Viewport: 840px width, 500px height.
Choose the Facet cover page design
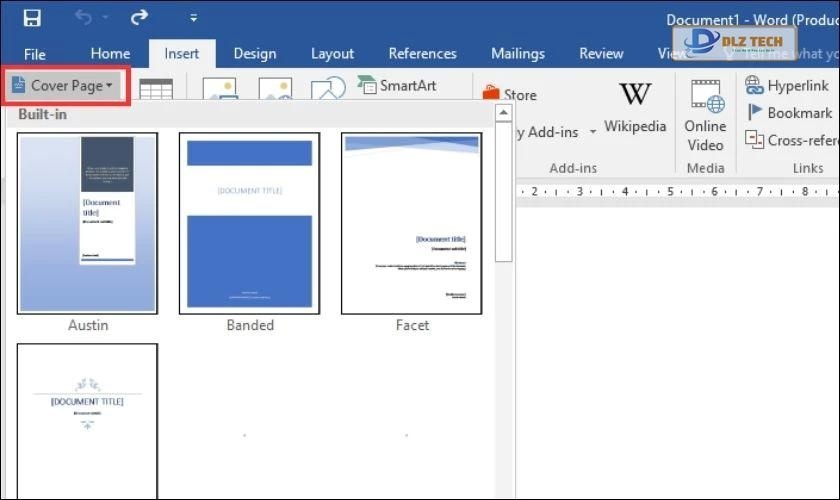click(x=412, y=223)
